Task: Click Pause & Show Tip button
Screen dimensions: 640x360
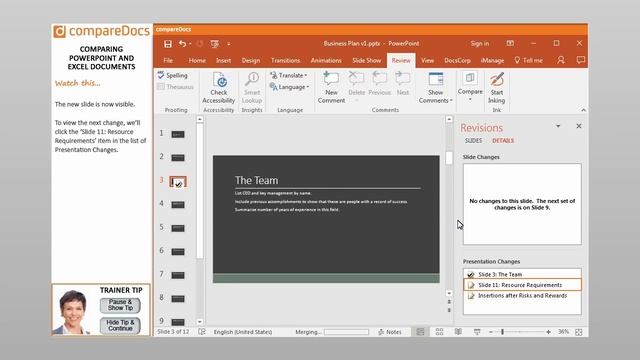Action: click(120, 305)
